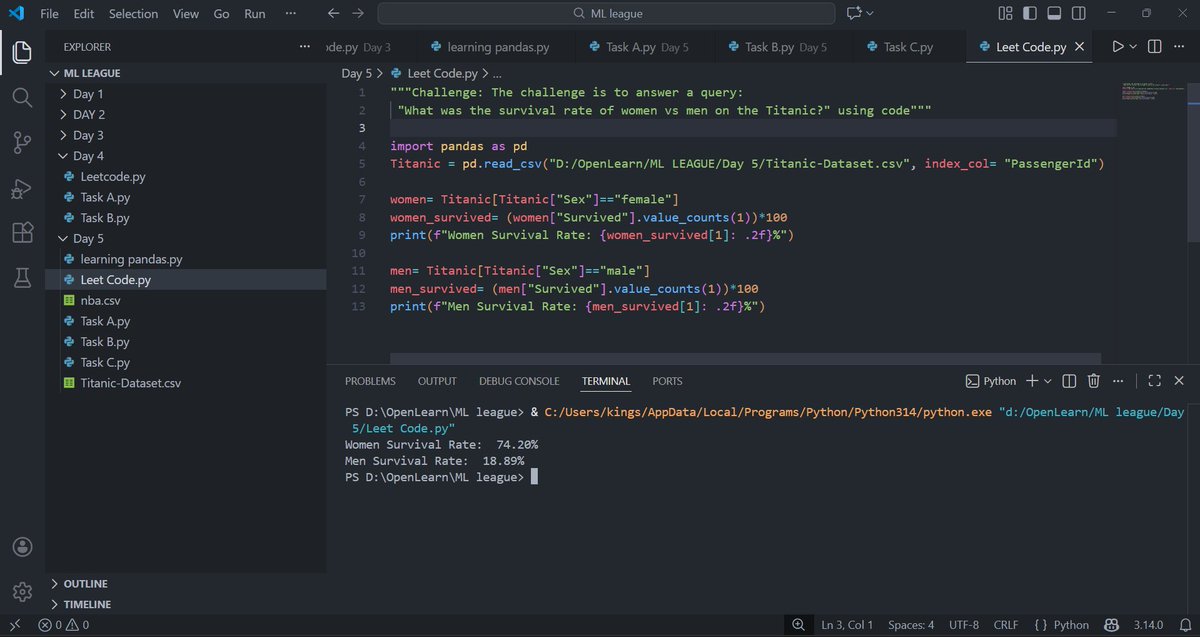The image size is (1200, 637).
Task: Open the Copilot chat icon
Action: 853,14
